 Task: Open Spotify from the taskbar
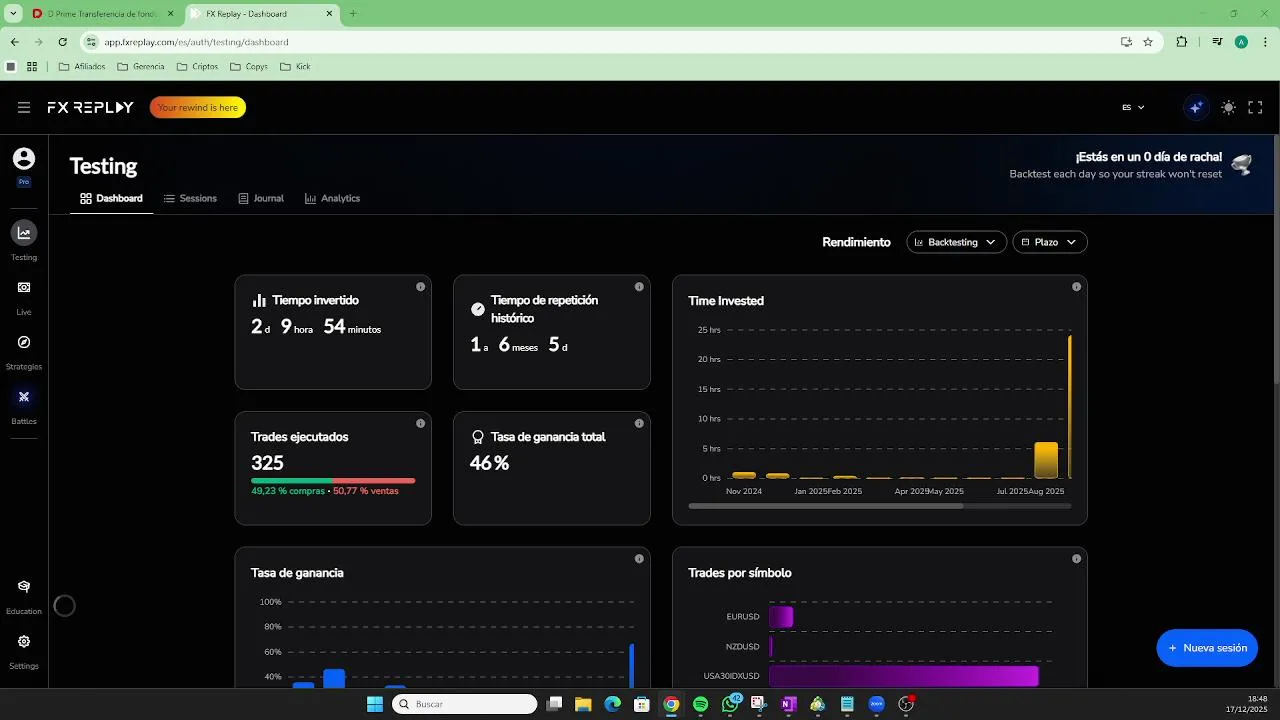point(700,704)
